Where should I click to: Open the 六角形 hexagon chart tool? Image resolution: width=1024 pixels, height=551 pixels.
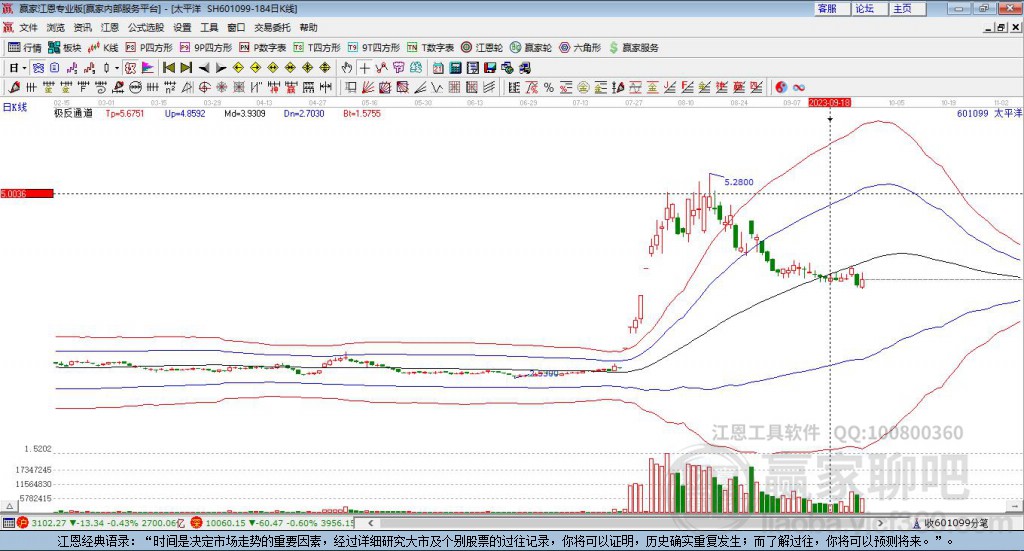coord(580,48)
